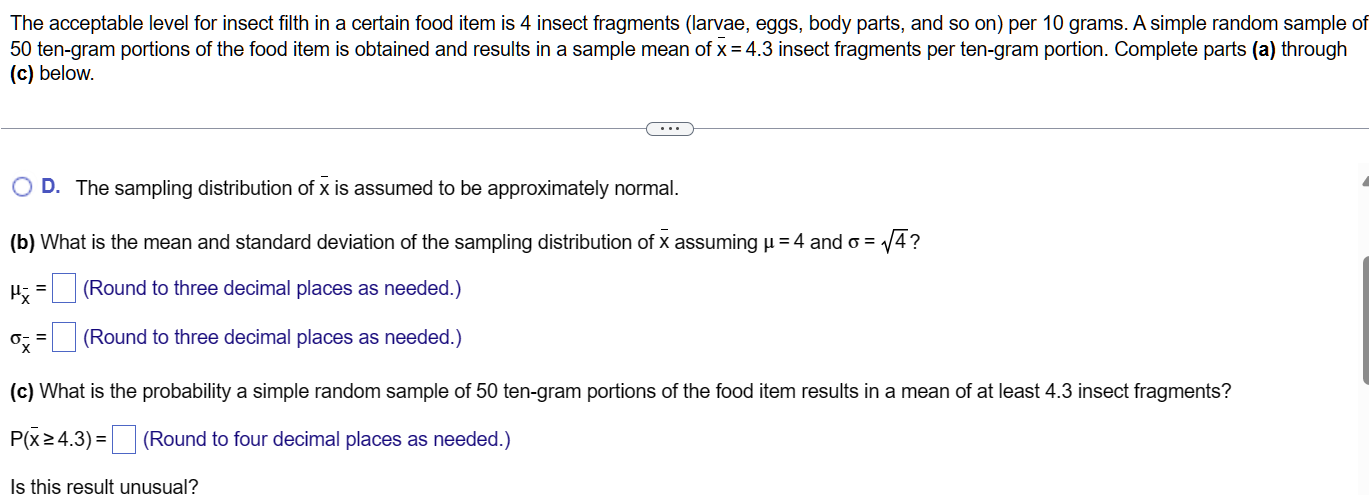Image resolution: width=1369 pixels, height=495 pixels.
Task: Click the bold blue "D." option letter
Action: 52,187
